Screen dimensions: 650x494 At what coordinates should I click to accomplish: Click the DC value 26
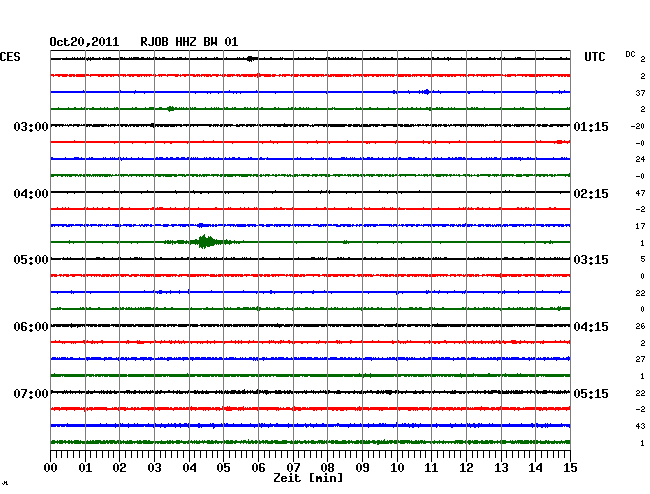pyautogui.click(x=640, y=326)
